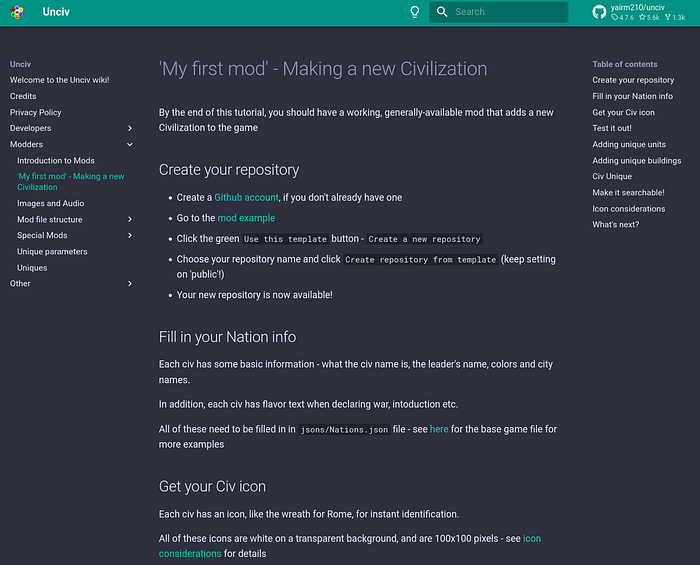This screenshot has height=565, width=700.
Task: Jump to Adding unique units section
Action: pyautogui.click(x=629, y=145)
